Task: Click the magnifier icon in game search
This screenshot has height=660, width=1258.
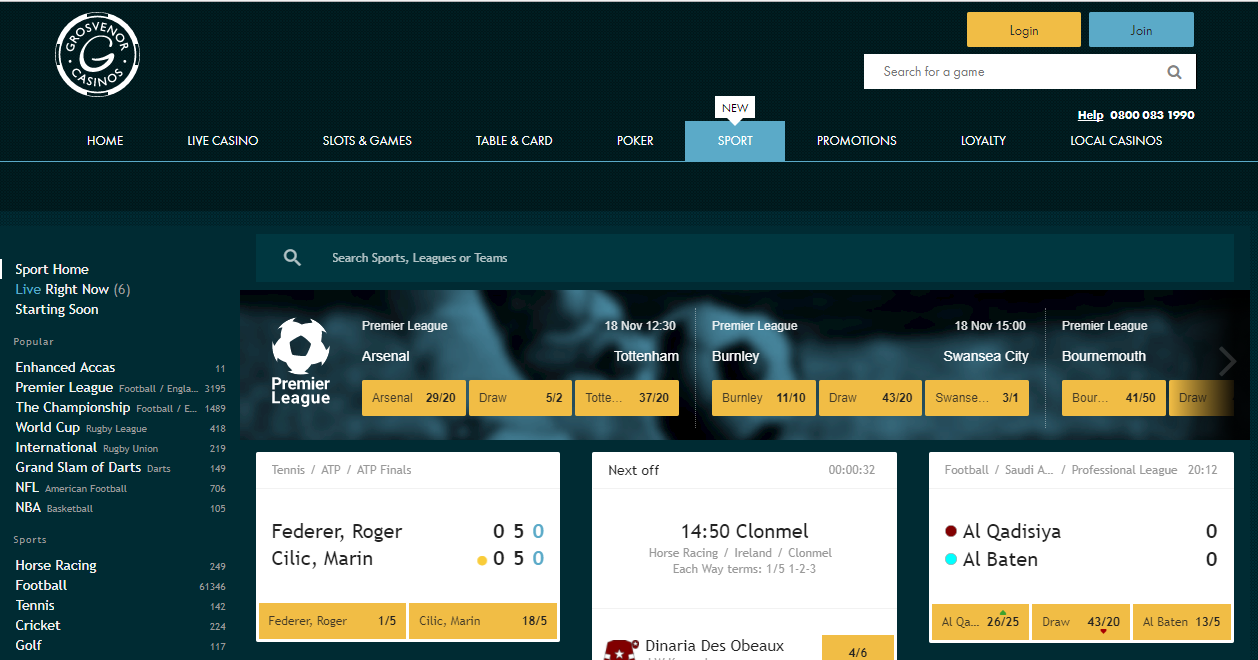Action: pos(1174,72)
